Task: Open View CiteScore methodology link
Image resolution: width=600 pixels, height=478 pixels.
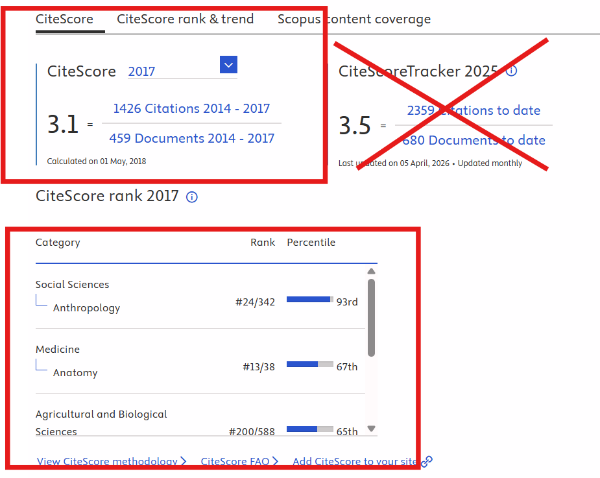Action: 111,461
